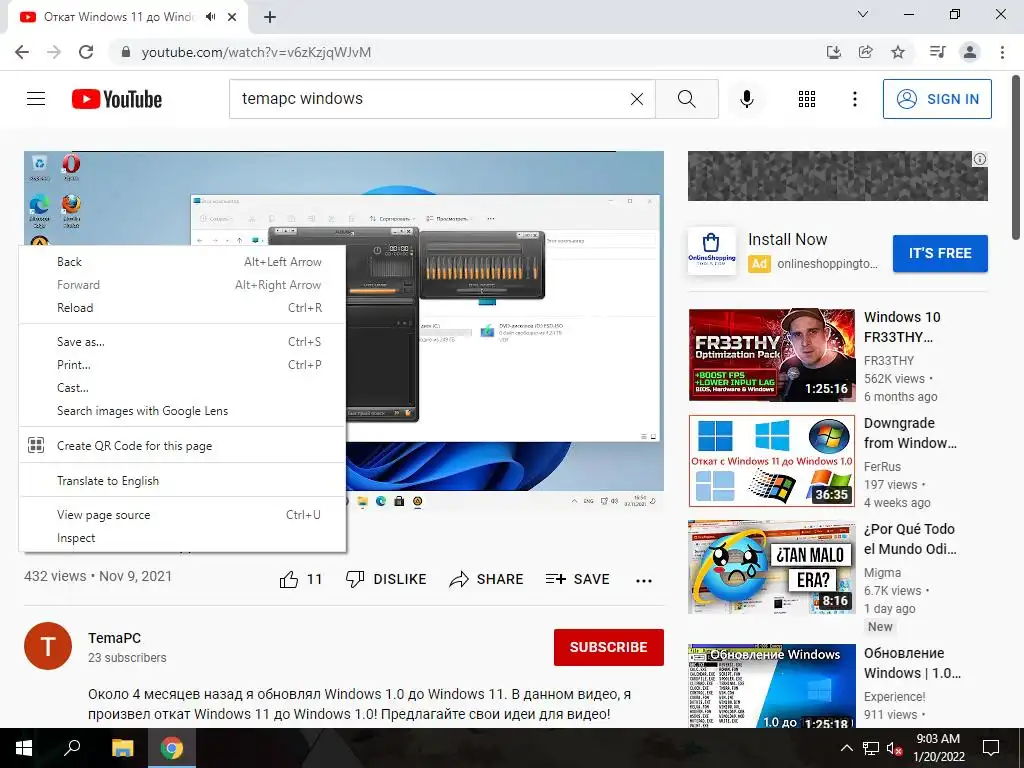Choose Translate to English

[x=182, y=481]
